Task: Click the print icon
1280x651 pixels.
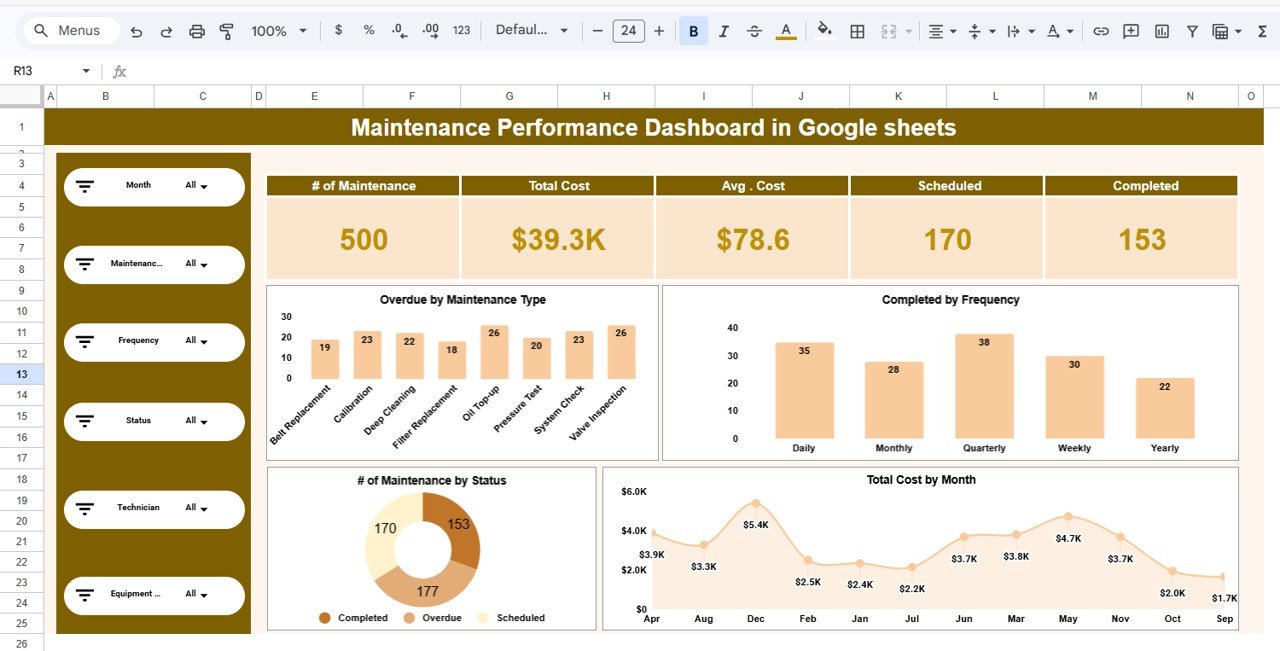Action: [x=197, y=31]
